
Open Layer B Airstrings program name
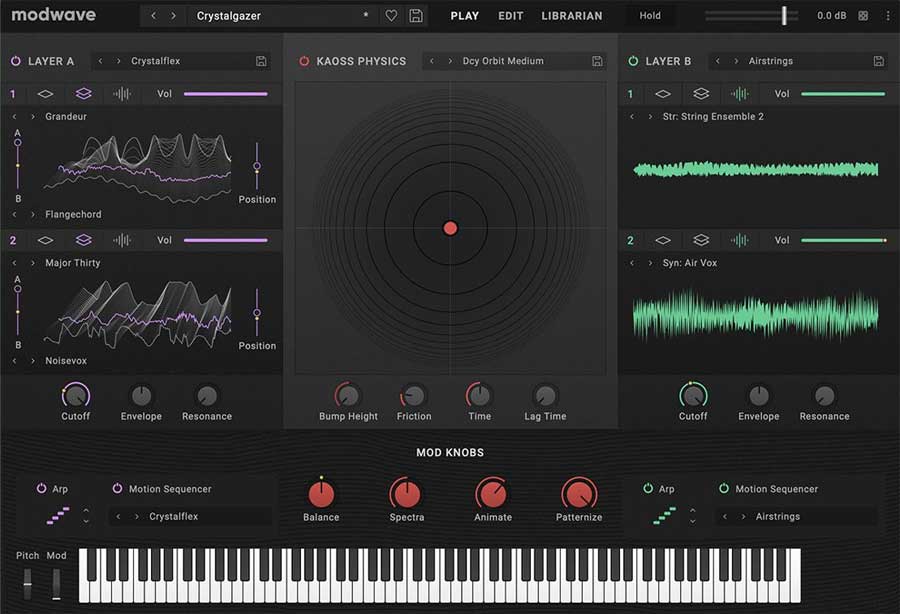coord(770,61)
